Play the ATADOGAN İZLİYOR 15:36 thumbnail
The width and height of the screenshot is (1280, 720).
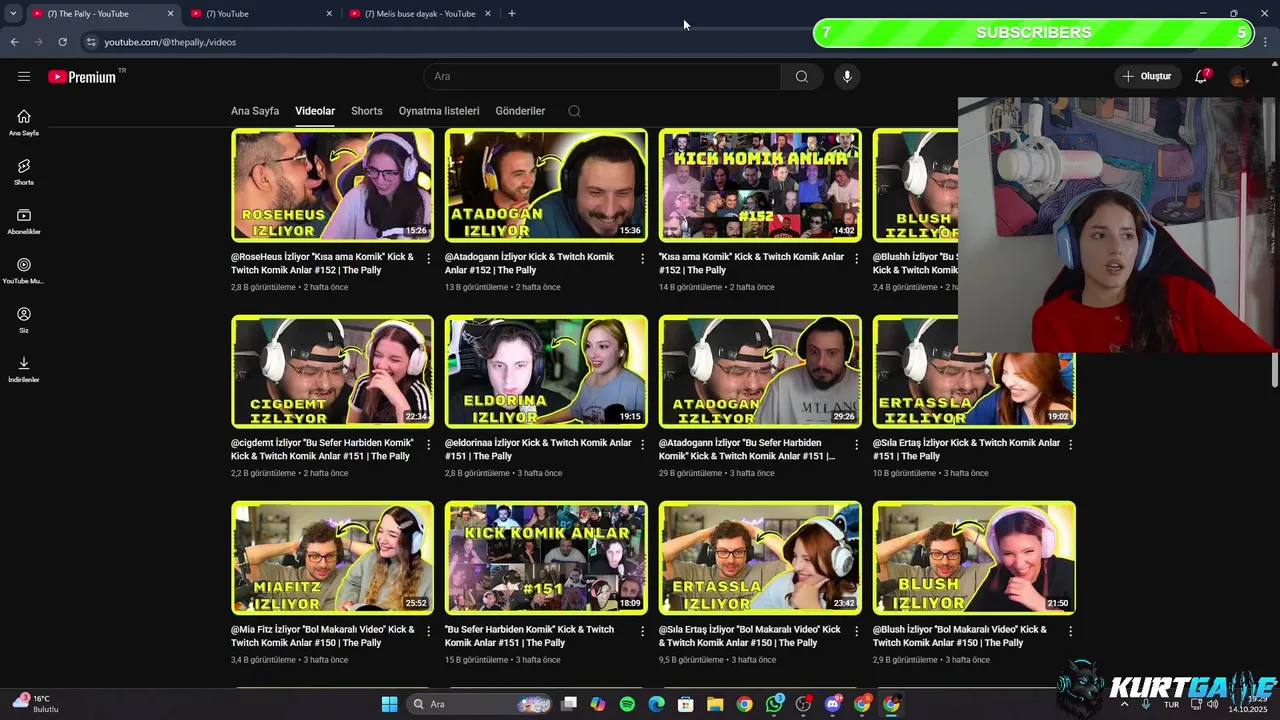(546, 185)
